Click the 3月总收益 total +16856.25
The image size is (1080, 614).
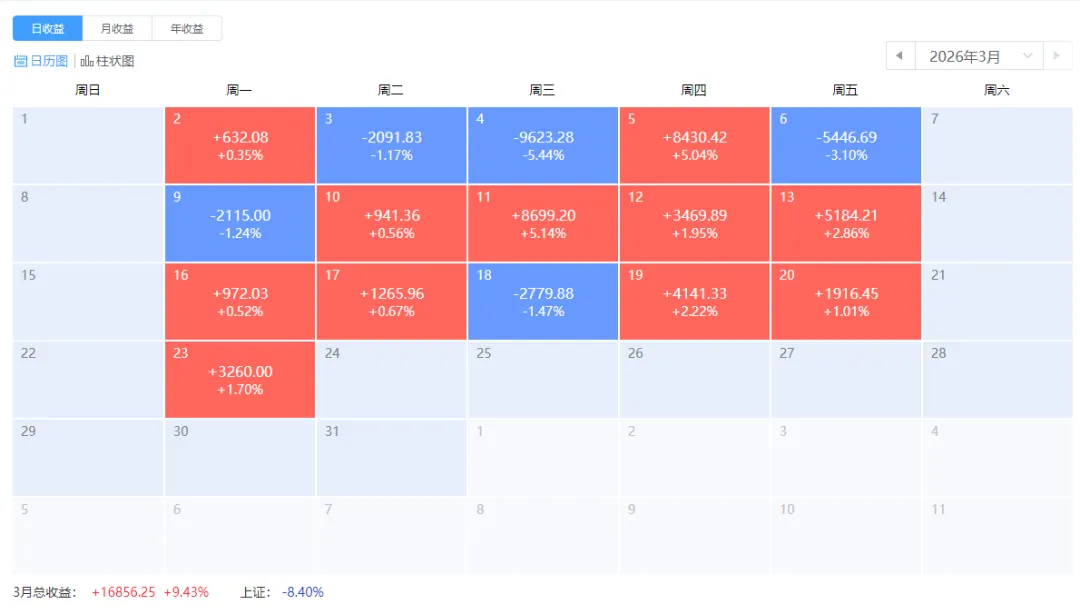pyautogui.click(x=123, y=592)
